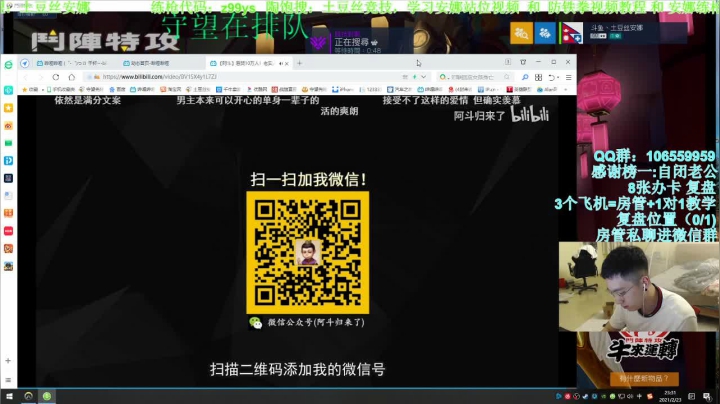Open the 百度 bookmark in bookmarks bar
This screenshot has width=720, height=404.
(x=118, y=90)
